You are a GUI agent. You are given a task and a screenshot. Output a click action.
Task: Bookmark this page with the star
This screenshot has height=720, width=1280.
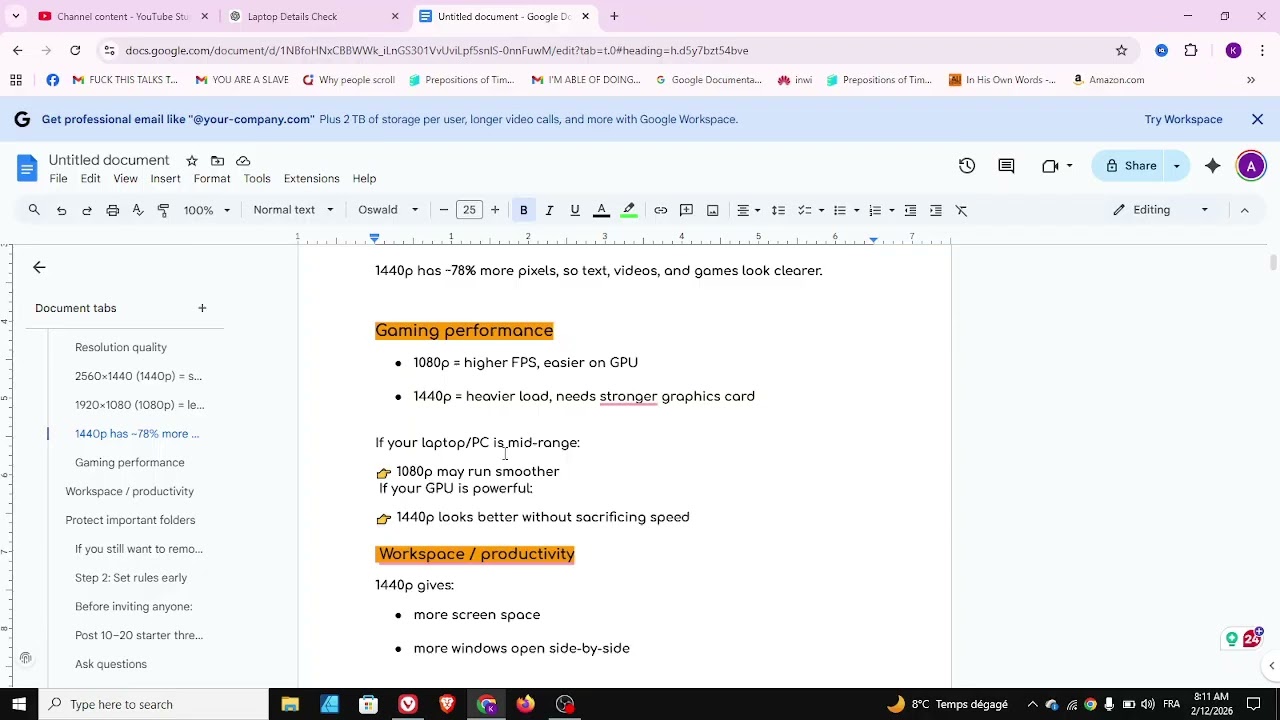coord(1121,50)
